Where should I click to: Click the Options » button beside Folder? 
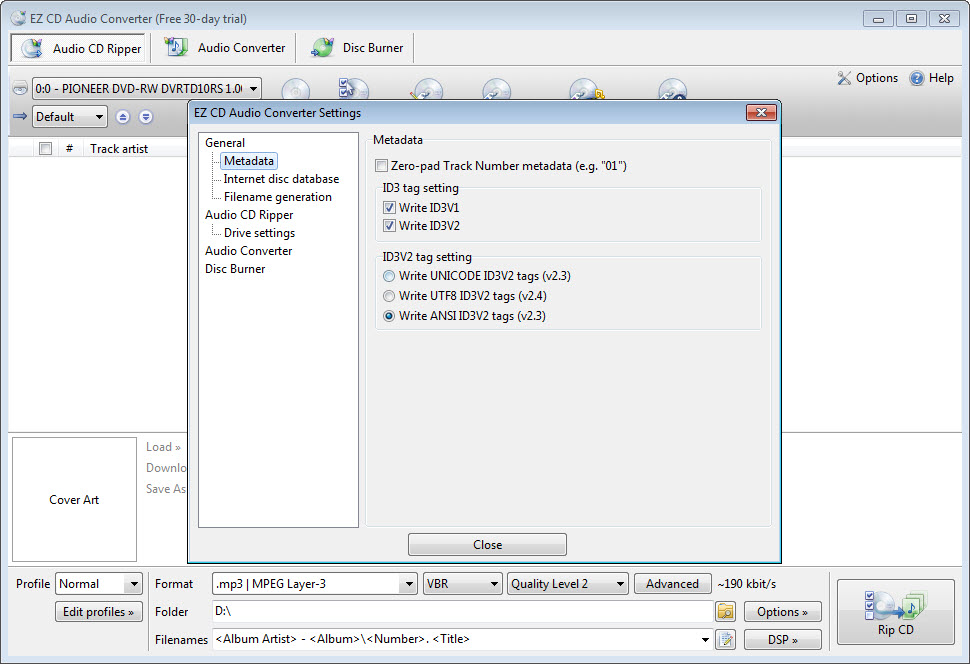pyautogui.click(x=782, y=611)
